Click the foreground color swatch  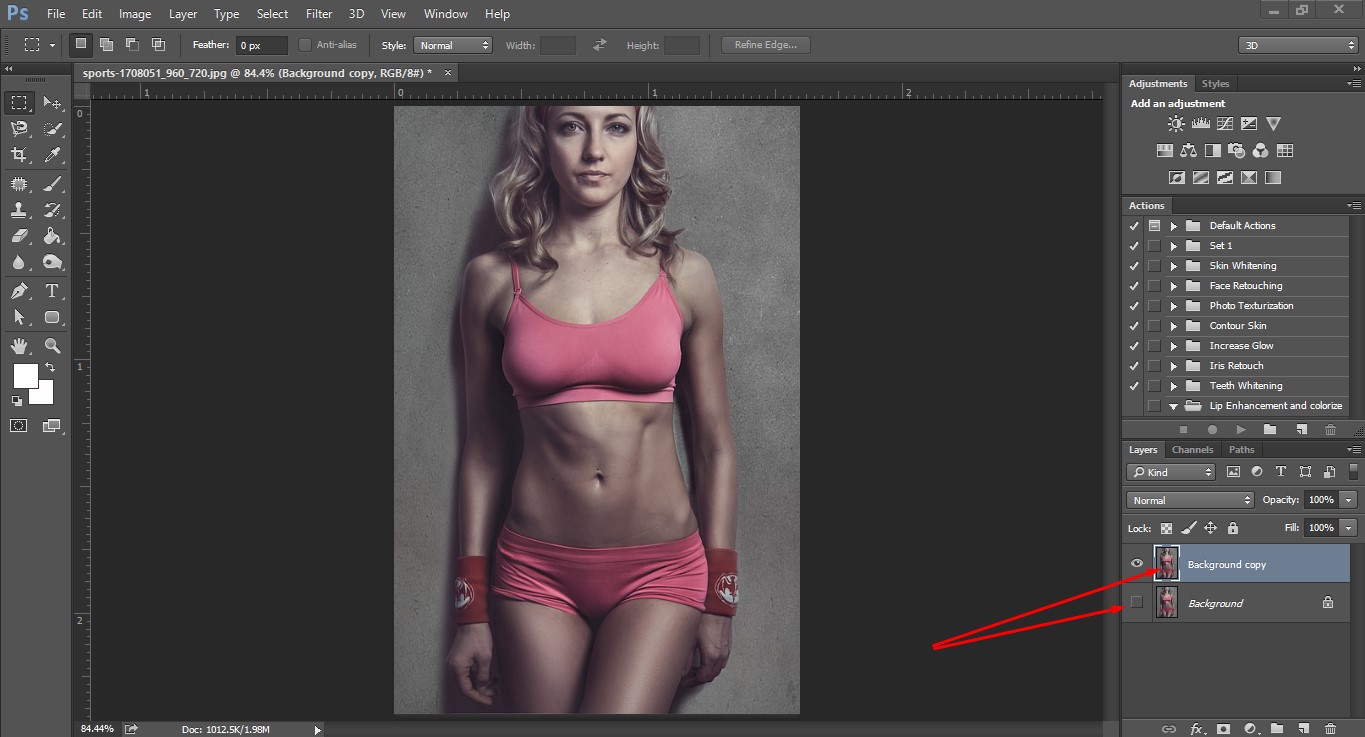[24, 375]
